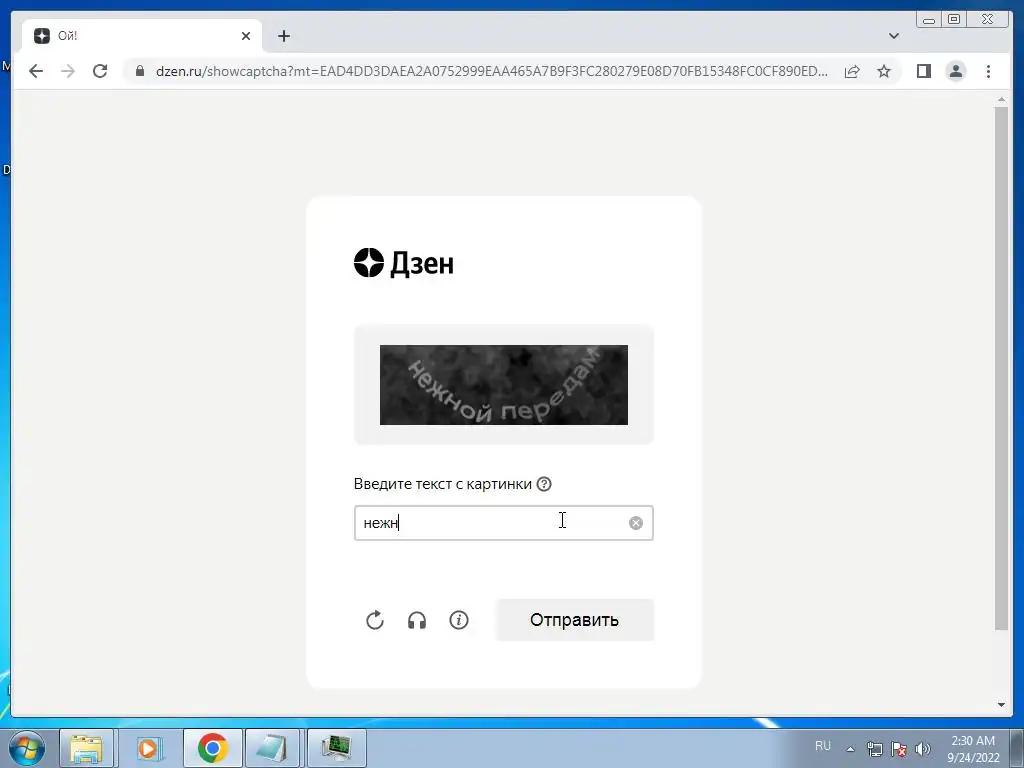Click scrollbar down arrow
1024x768 pixels.
click(x=1001, y=705)
